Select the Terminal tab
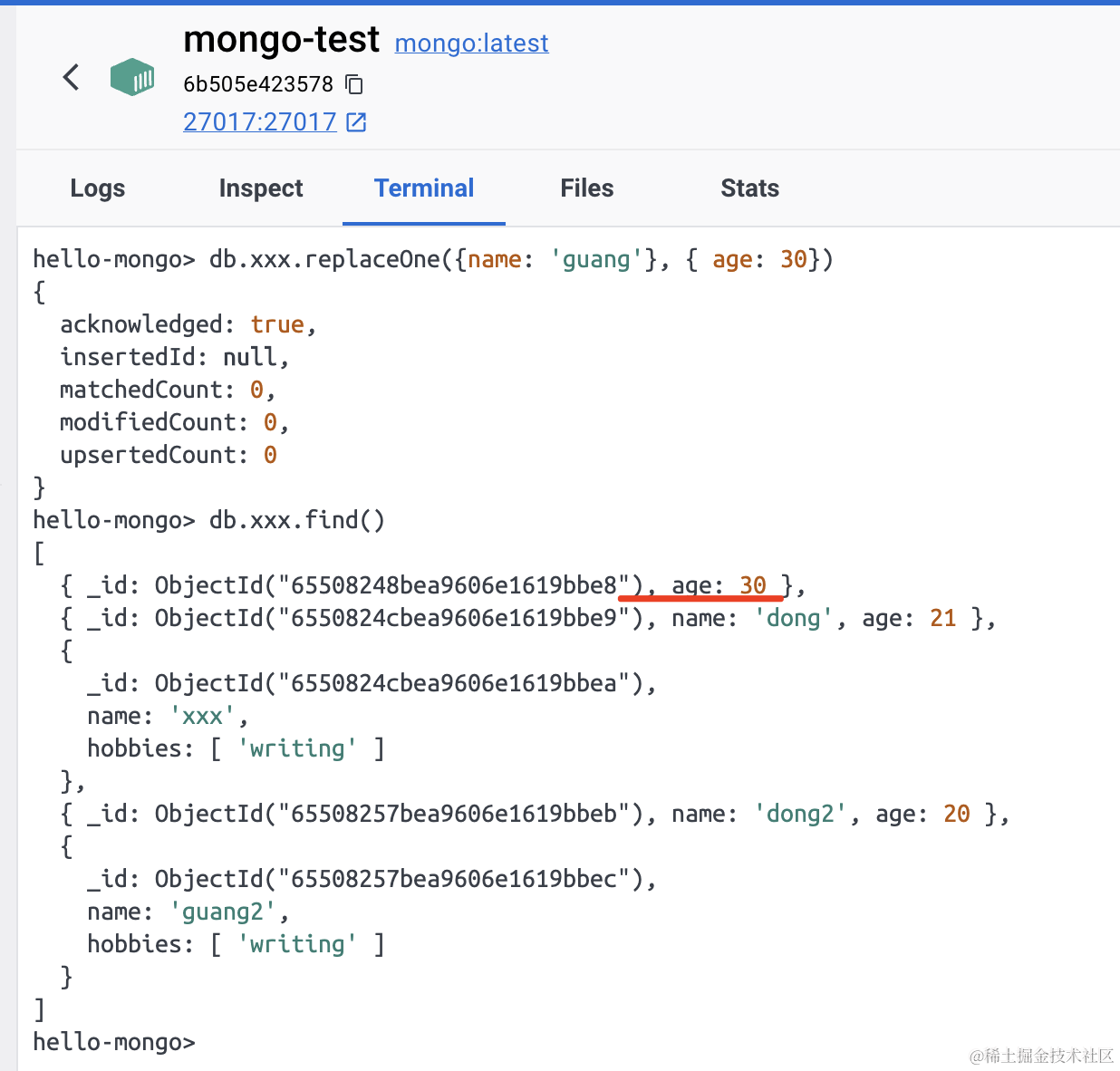 [x=424, y=188]
